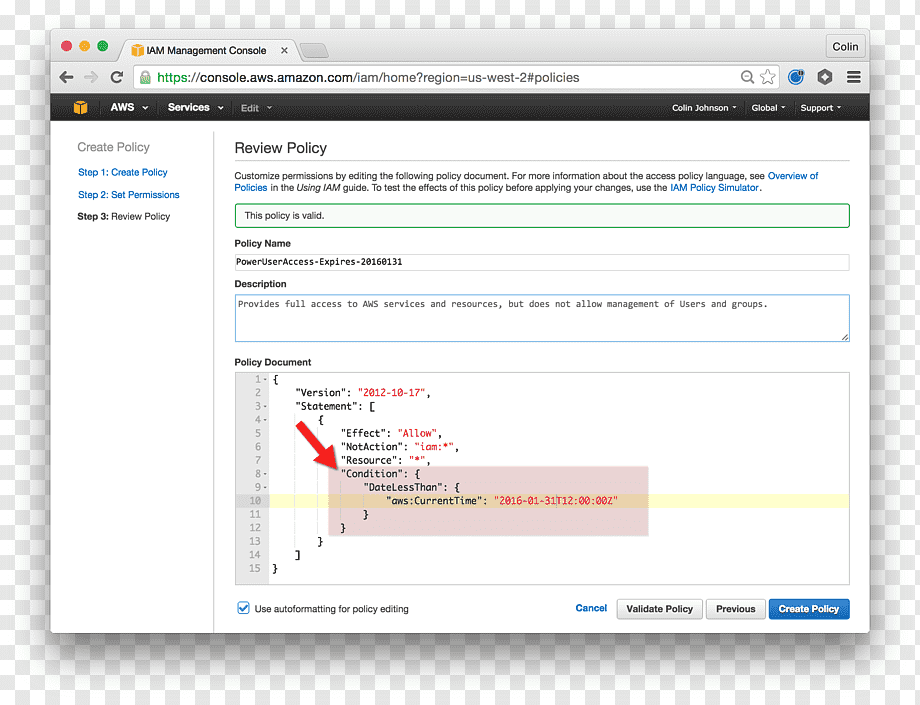Click the Create Policy button
Image resolution: width=920 pixels, height=705 pixels.
[809, 609]
